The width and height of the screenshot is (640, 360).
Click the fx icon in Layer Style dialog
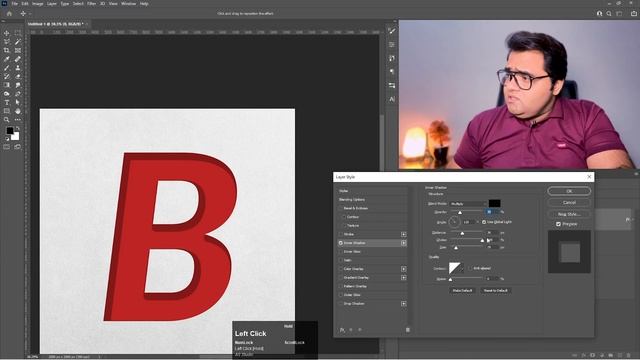pyautogui.click(x=342, y=330)
